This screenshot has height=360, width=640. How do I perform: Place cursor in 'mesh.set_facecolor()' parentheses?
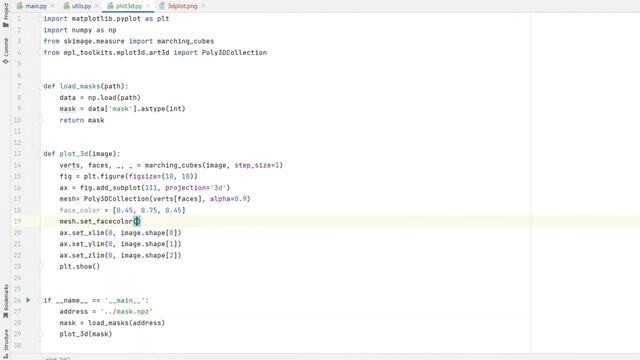[x=137, y=221]
